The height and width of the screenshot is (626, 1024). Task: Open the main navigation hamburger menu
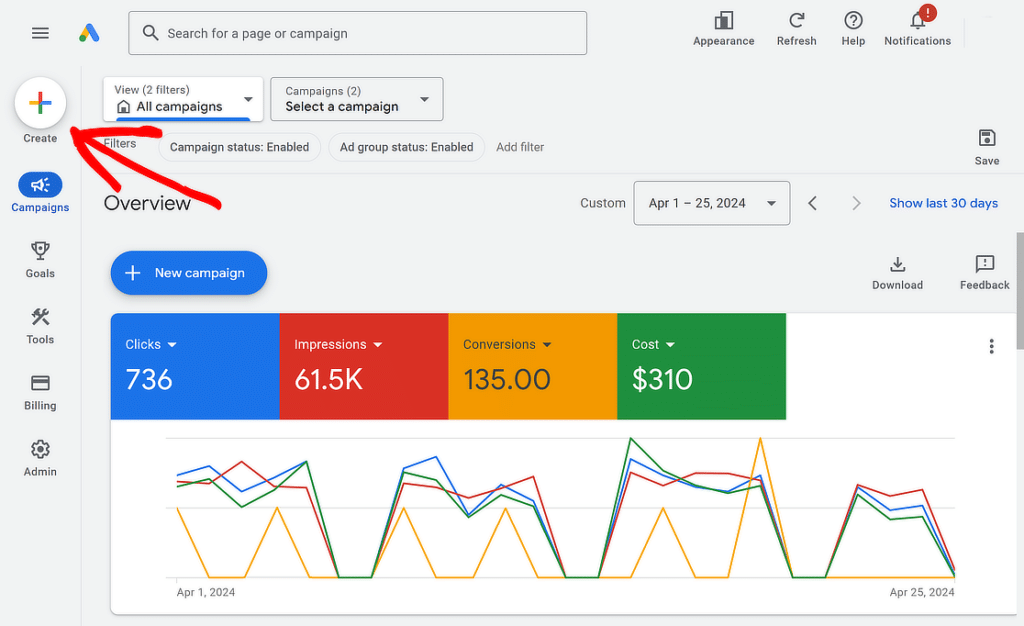click(x=40, y=32)
